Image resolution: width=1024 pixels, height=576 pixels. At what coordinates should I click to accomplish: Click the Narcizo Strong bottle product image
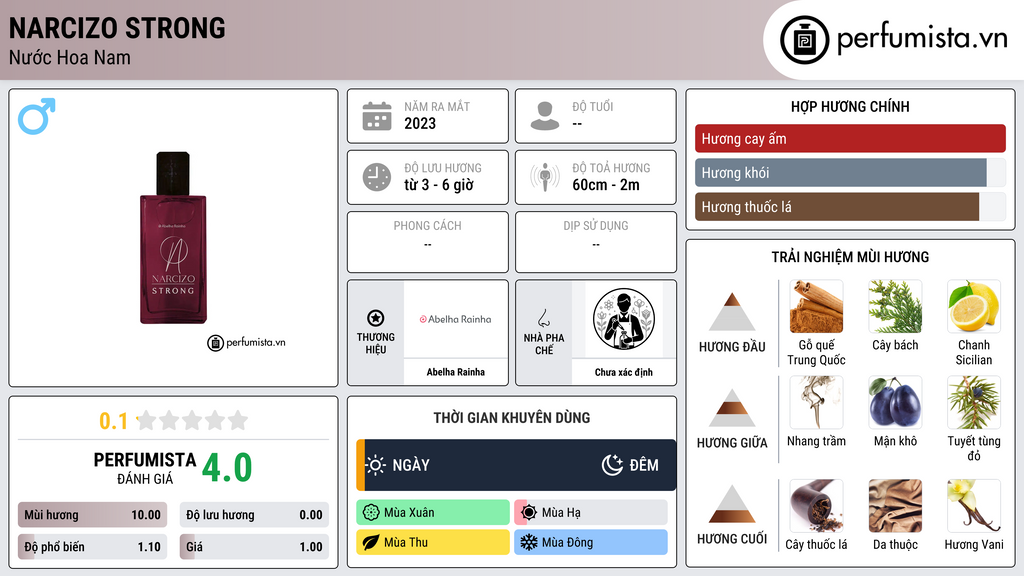click(173, 238)
